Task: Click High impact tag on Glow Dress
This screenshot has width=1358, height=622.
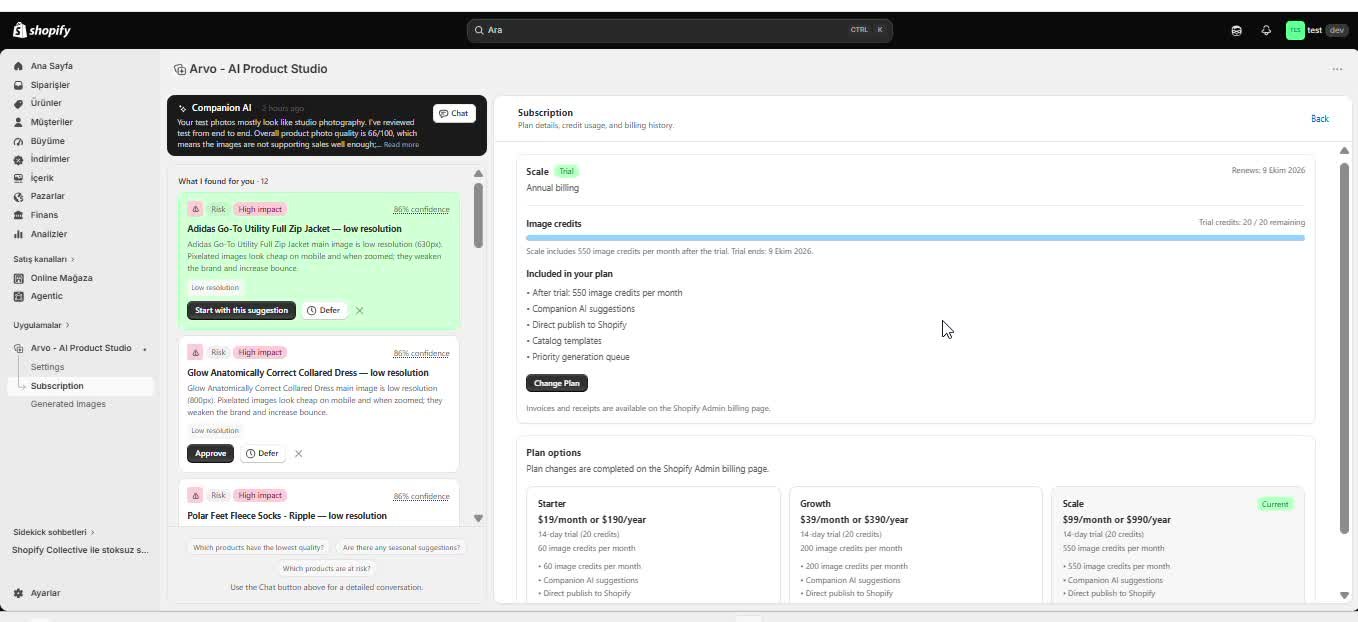Action: tap(260, 352)
